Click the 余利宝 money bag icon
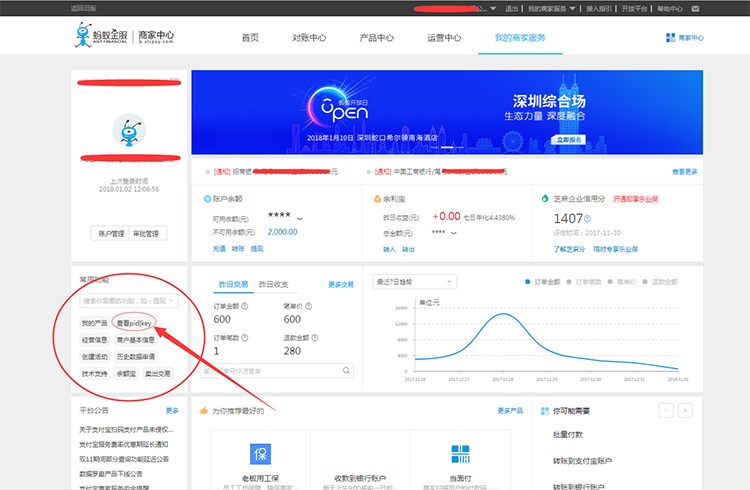The image size is (750, 490). coord(377,199)
